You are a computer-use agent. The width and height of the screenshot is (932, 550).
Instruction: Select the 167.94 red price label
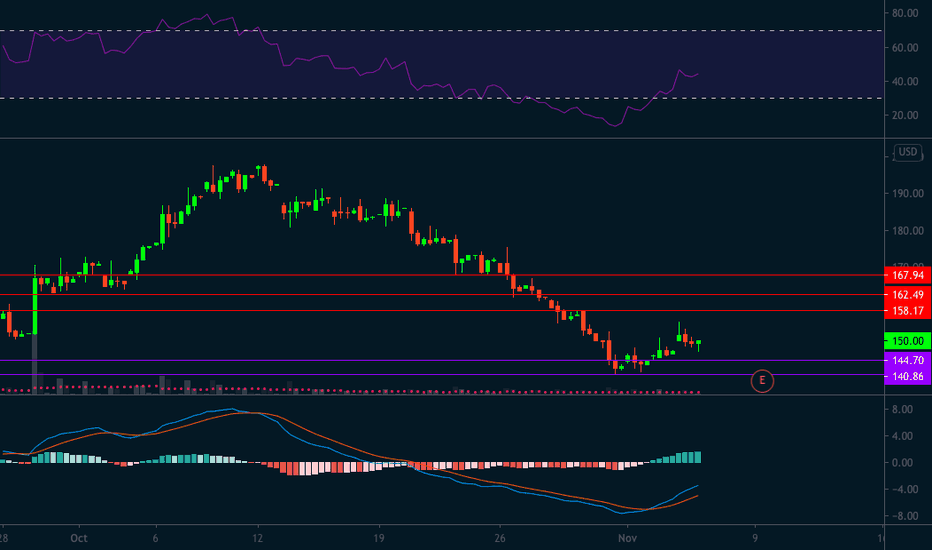click(908, 275)
